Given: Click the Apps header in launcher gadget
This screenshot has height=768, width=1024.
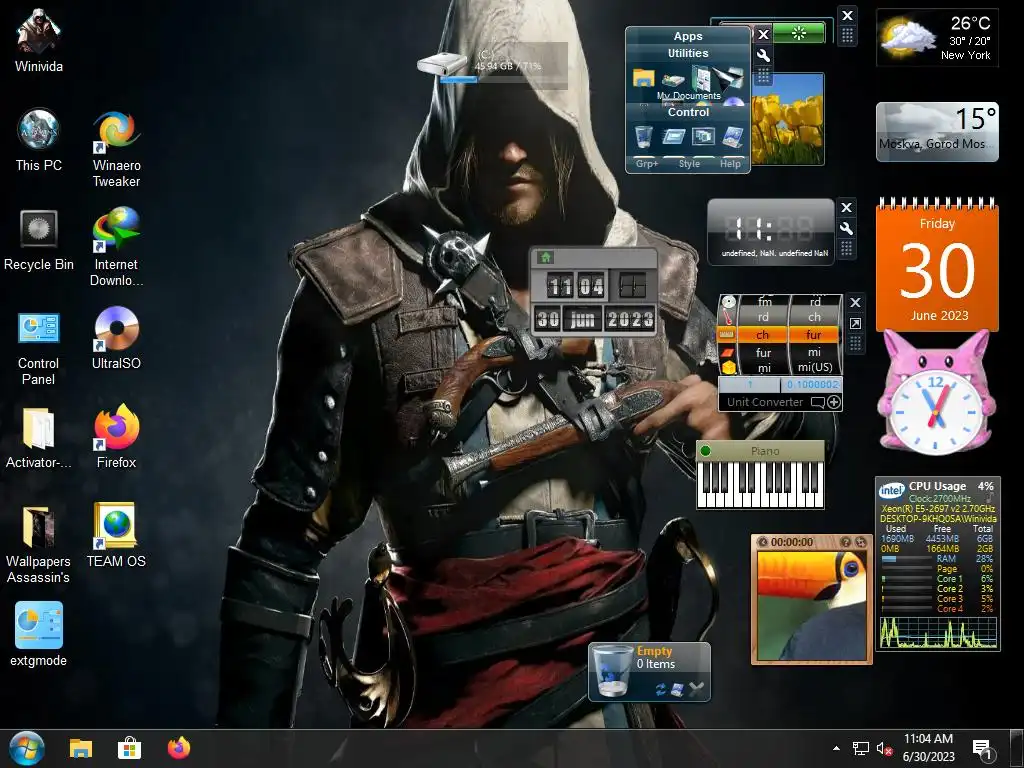Looking at the screenshot, I should [688, 37].
